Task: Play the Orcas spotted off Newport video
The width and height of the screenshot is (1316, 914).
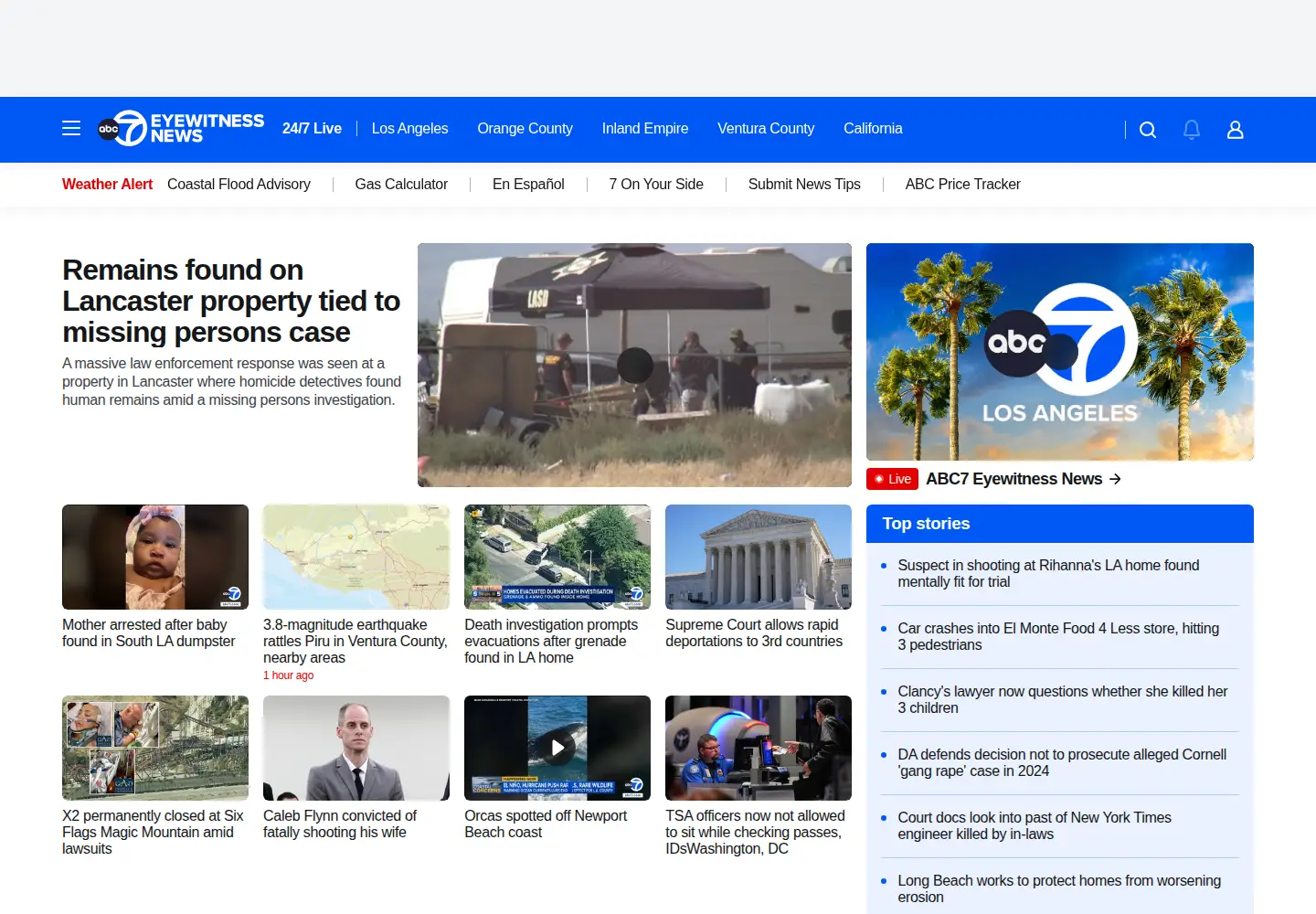Action: coord(557,748)
